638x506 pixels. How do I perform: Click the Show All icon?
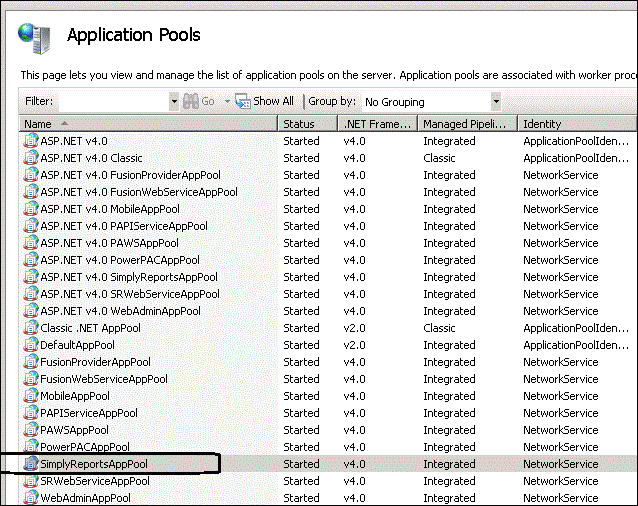tap(243, 101)
